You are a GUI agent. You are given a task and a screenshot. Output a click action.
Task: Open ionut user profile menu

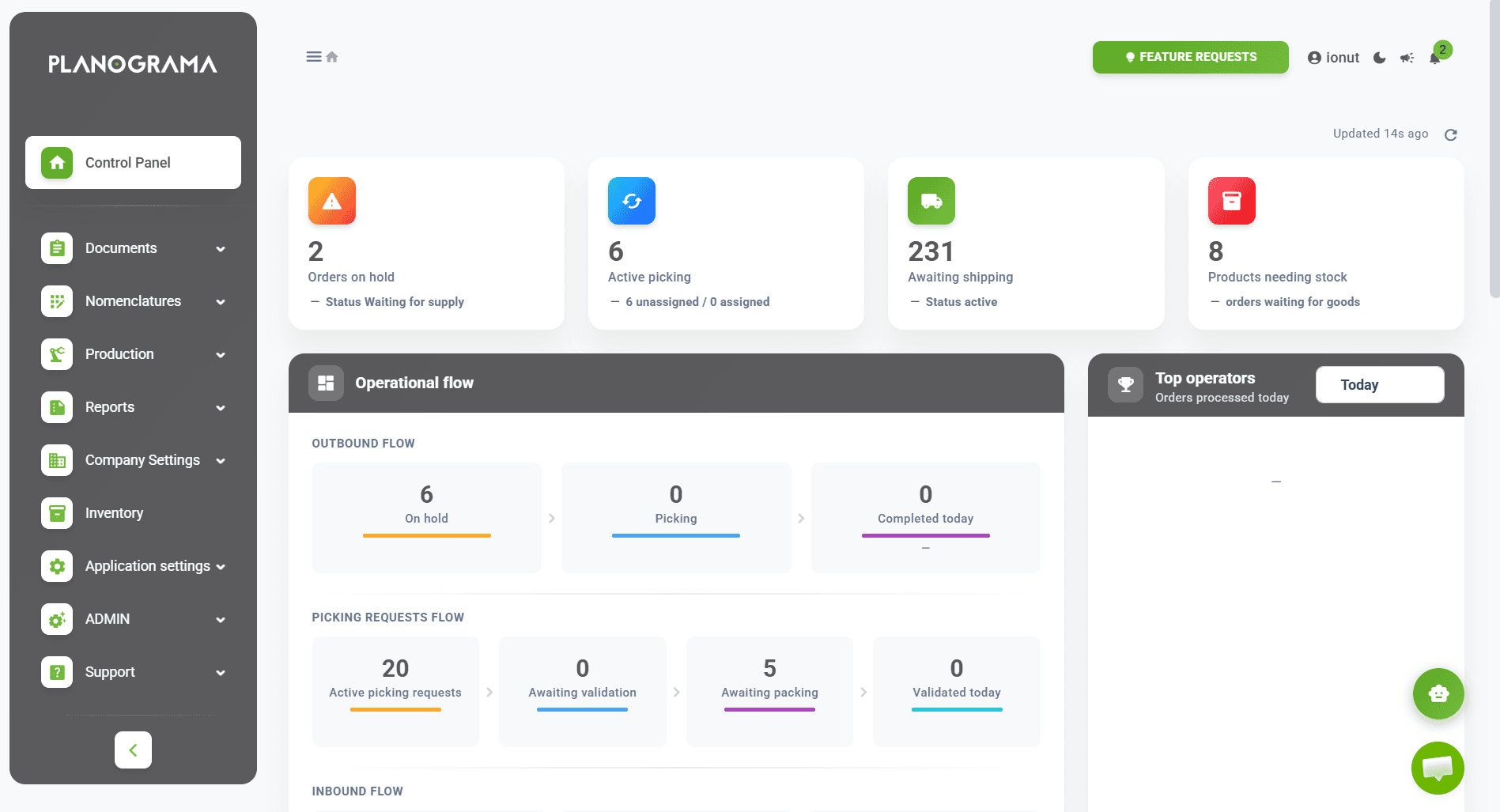[x=1333, y=58]
